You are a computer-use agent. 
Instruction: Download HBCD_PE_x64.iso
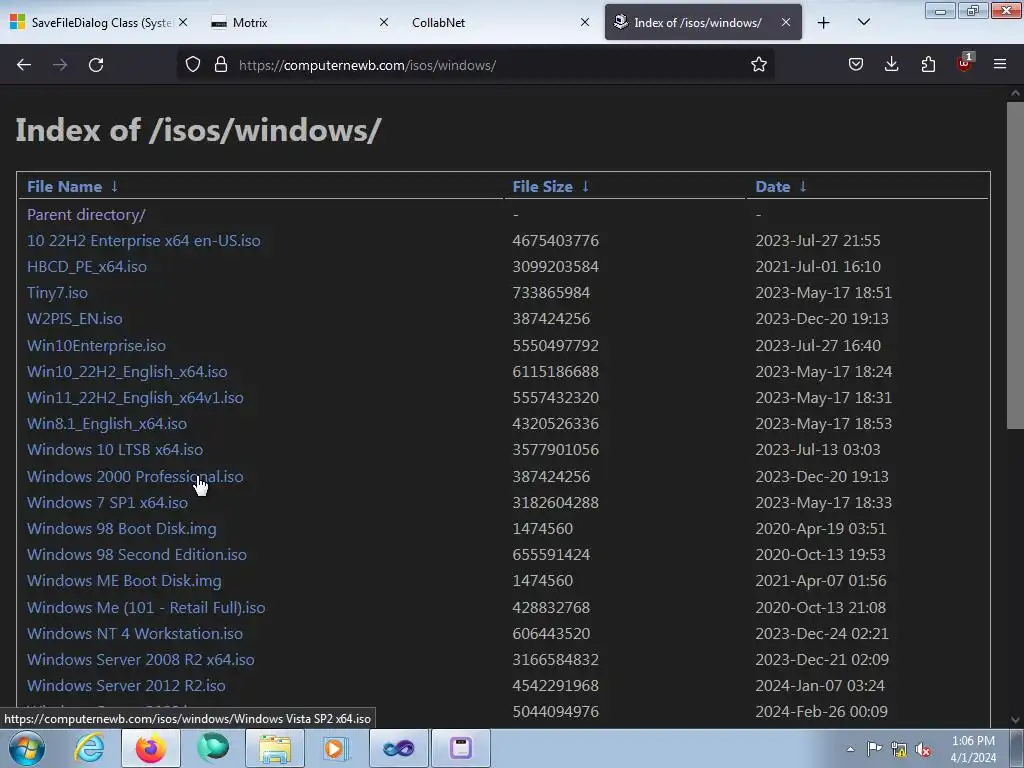click(x=87, y=266)
